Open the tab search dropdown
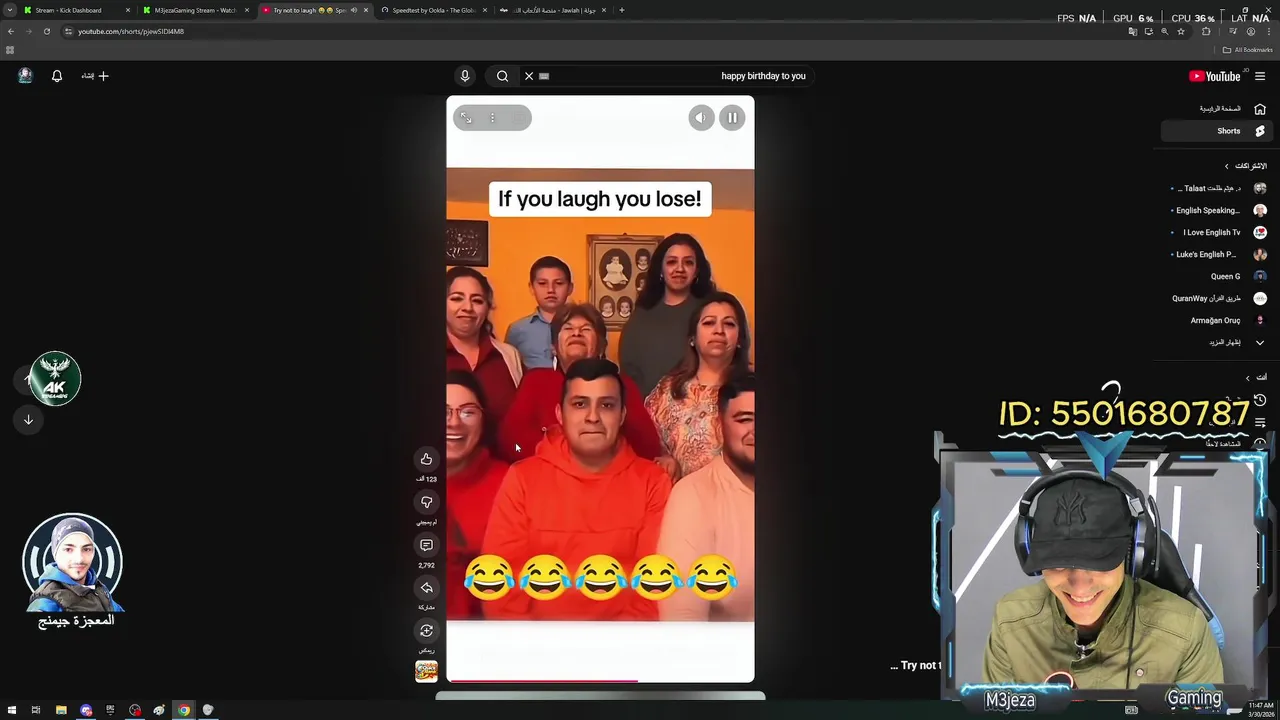This screenshot has width=1280, height=720. pyautogui.click(x=9, y=10)
